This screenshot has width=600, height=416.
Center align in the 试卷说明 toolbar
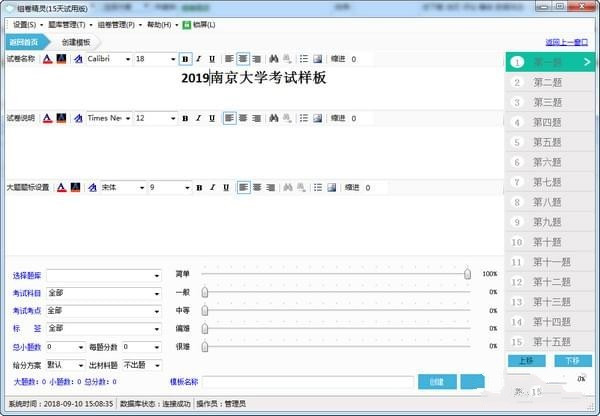[x=243, y=118]
